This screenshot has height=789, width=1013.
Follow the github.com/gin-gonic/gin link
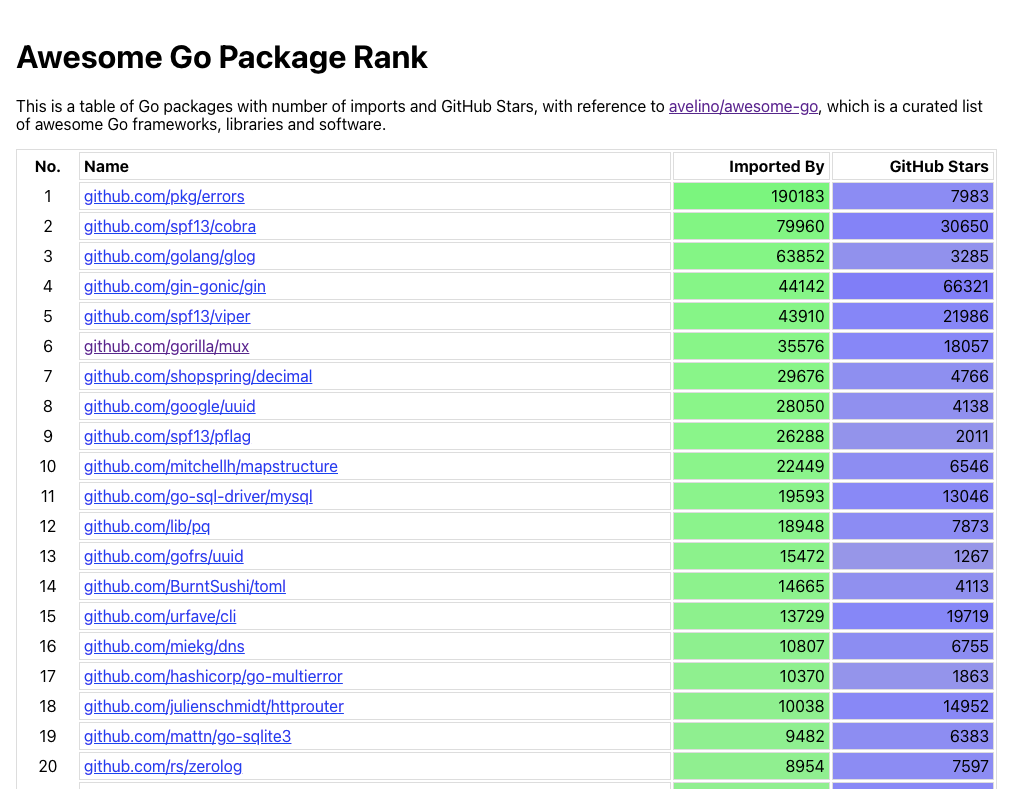[x=174, y=286]
